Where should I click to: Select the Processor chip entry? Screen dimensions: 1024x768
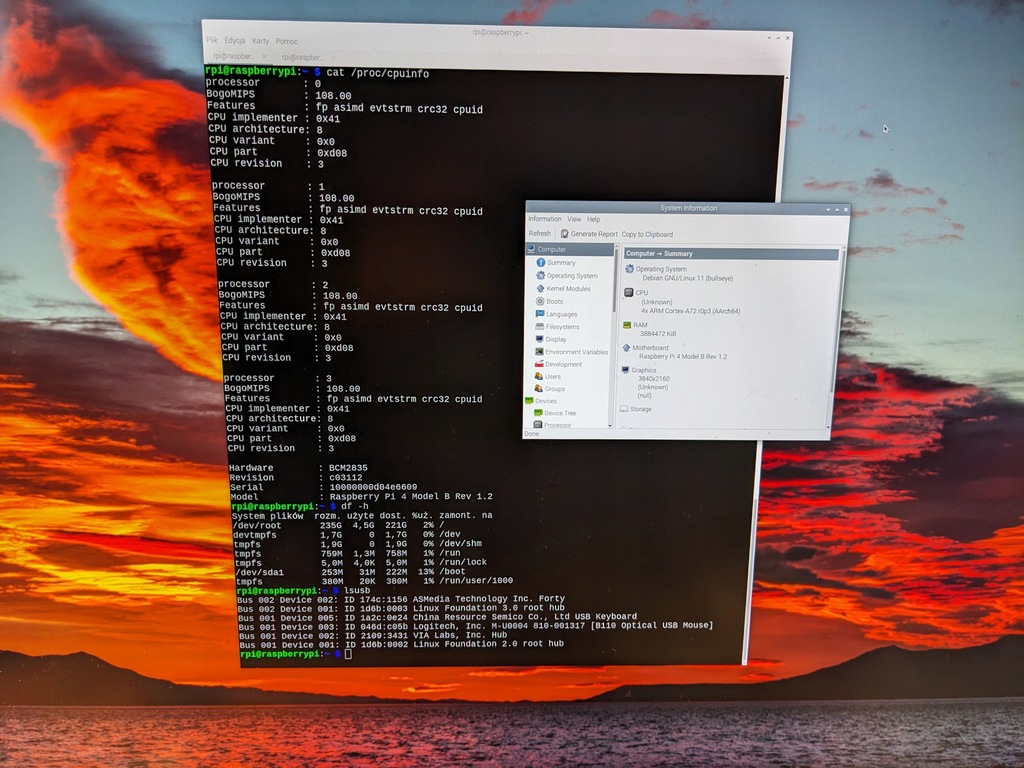tap(552, 425)
